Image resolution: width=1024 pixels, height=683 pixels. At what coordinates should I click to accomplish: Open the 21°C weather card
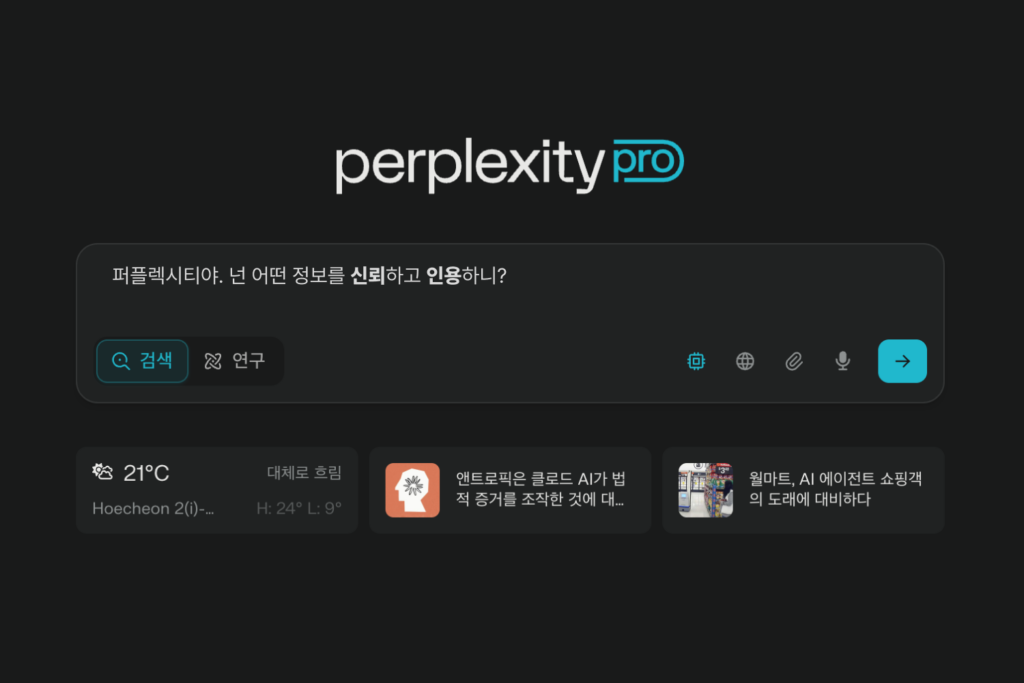[x=217, y=490]
